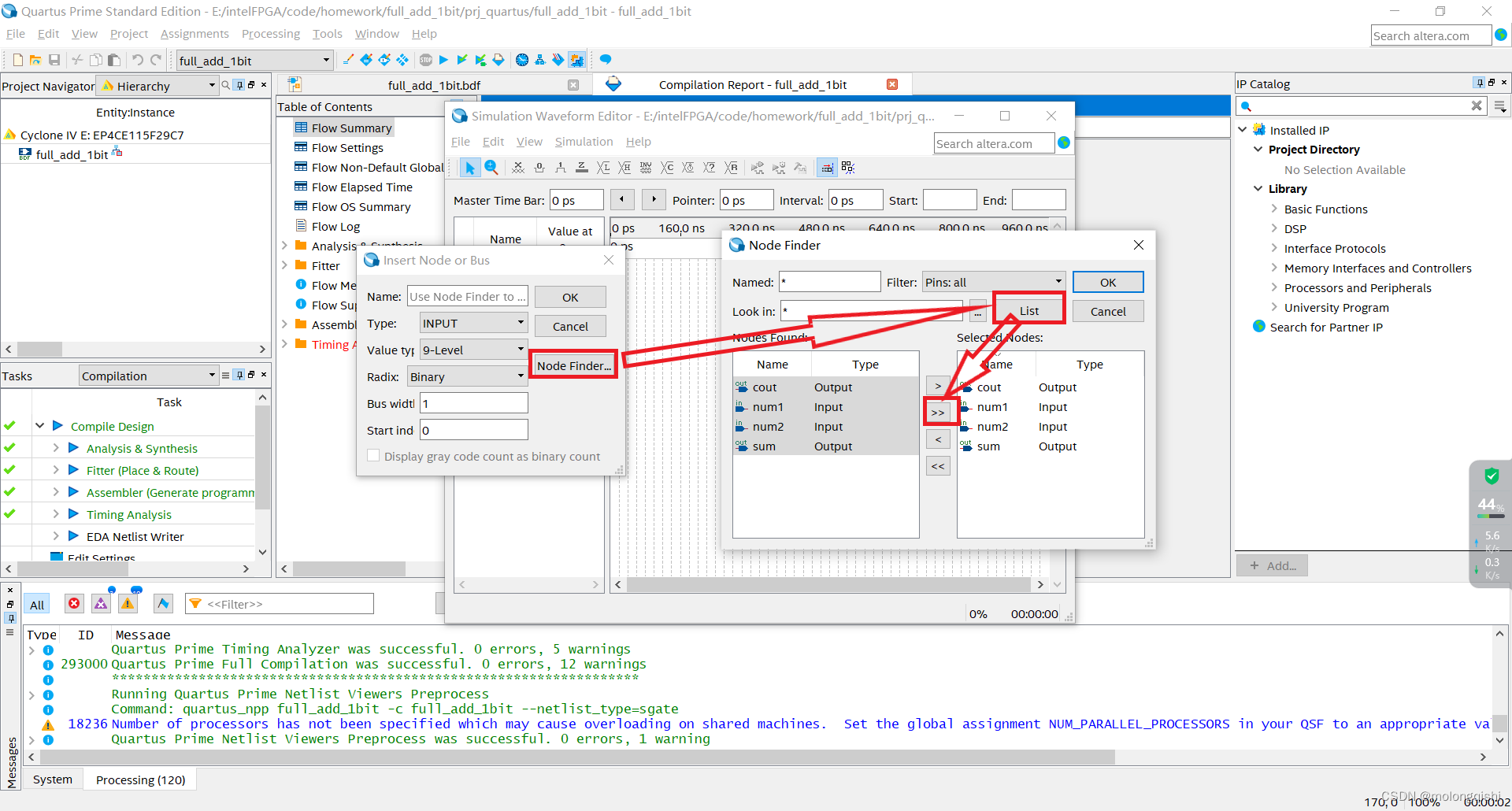Start Compilation with the blue play icon
The image size is (1512, 811).
pyautogui.click(x=443, y=60)
